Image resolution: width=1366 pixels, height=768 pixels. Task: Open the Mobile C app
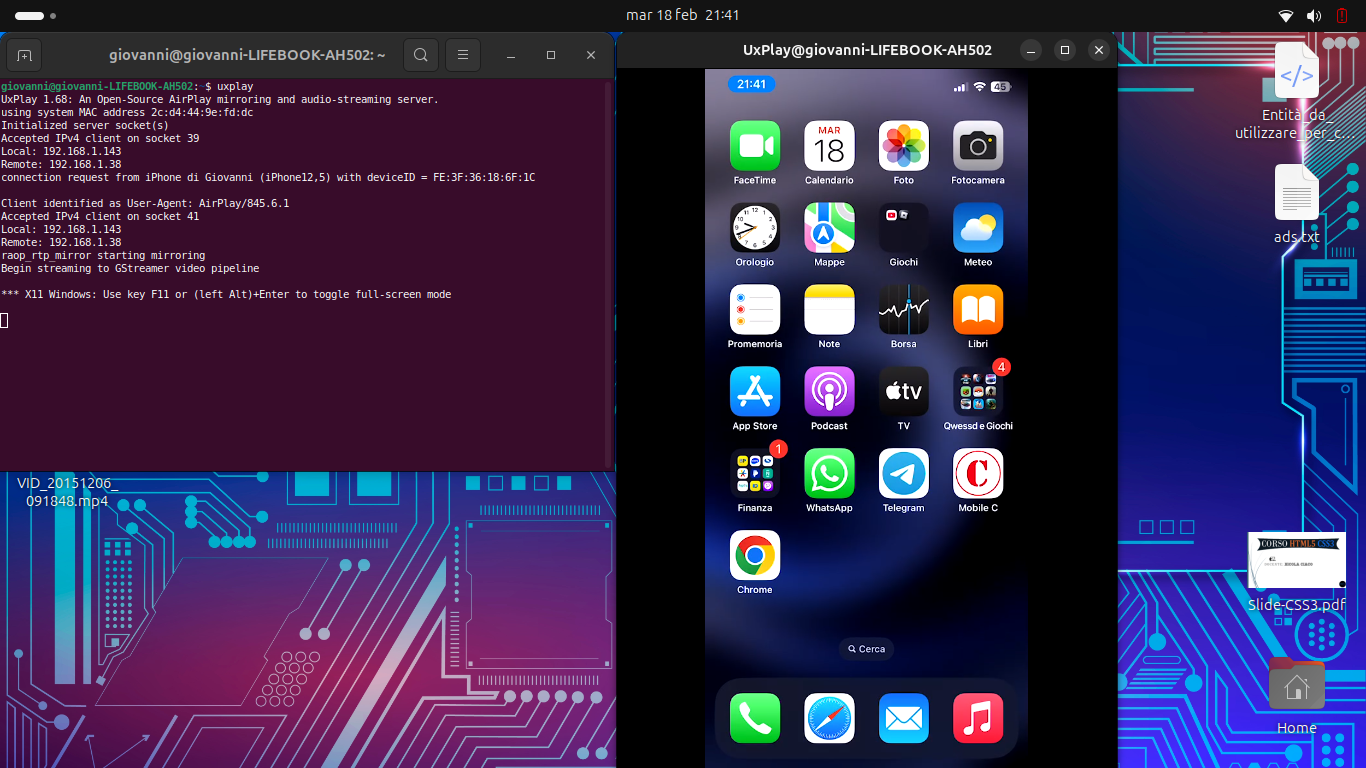[977, 474]
